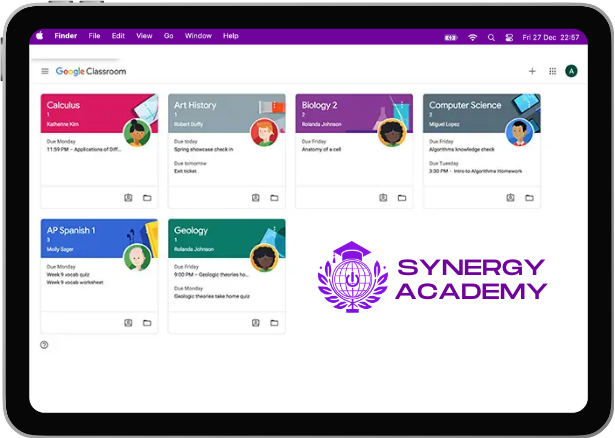Open Geology class Drive folder

pos(275,323)
